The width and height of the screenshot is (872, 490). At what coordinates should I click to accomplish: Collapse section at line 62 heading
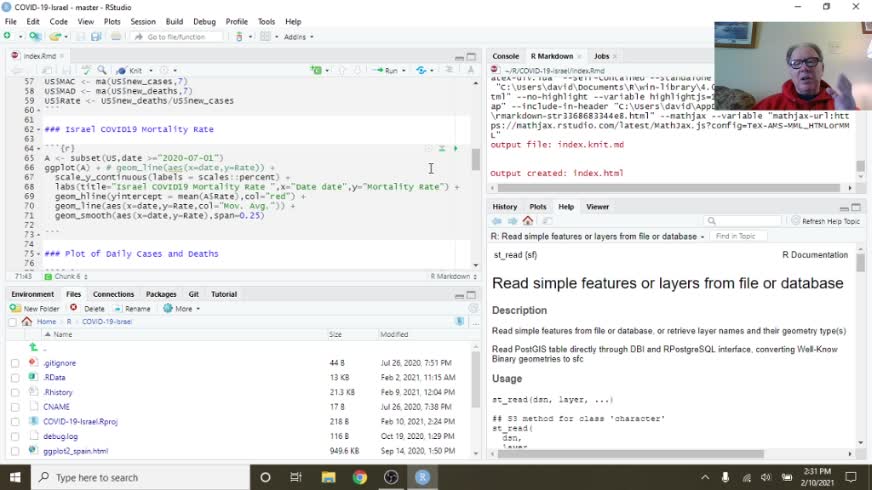click(x=38, y=129)
